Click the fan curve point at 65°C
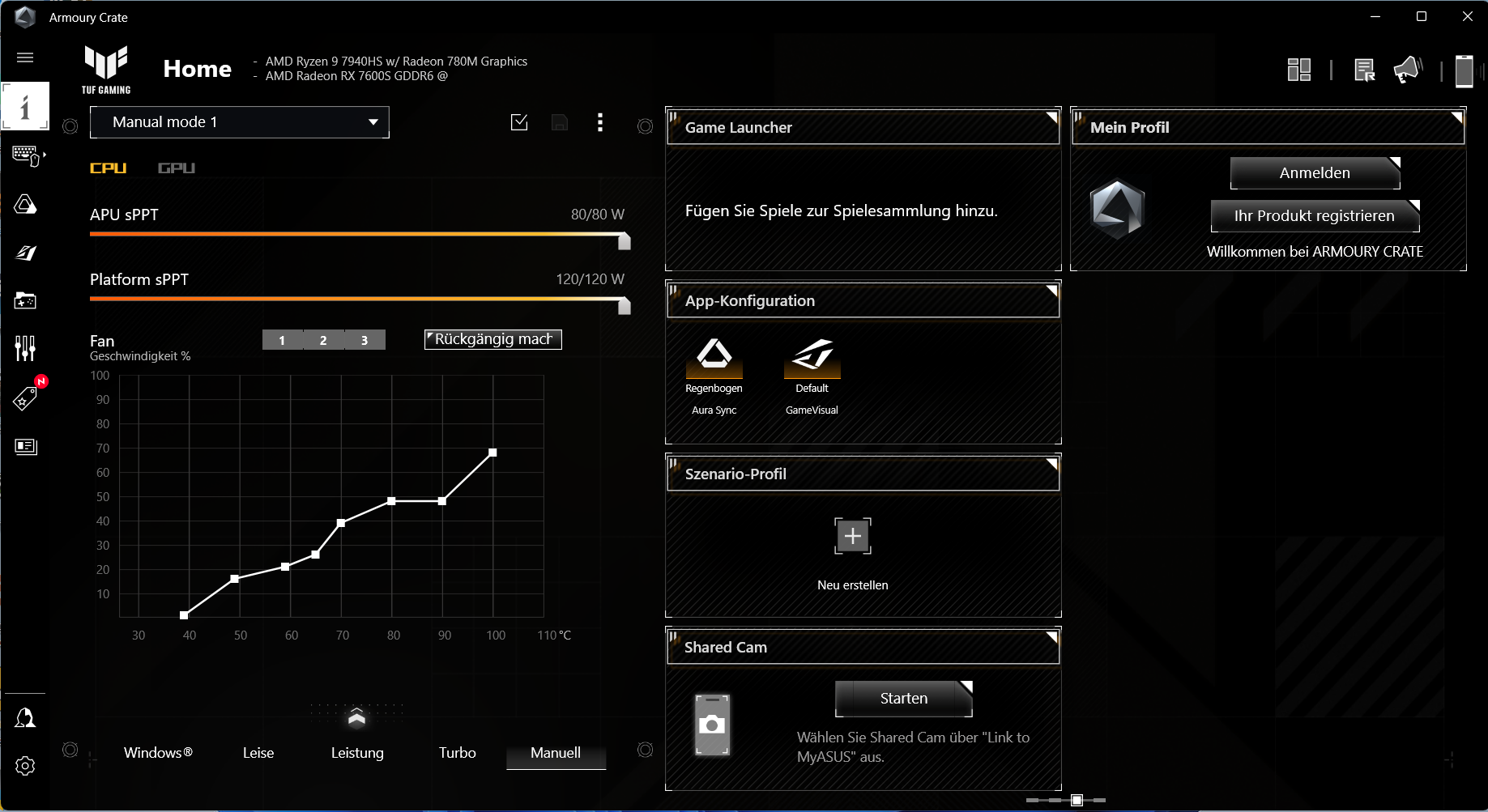The height and width of the screenshot is (812, 1488). 315,555
